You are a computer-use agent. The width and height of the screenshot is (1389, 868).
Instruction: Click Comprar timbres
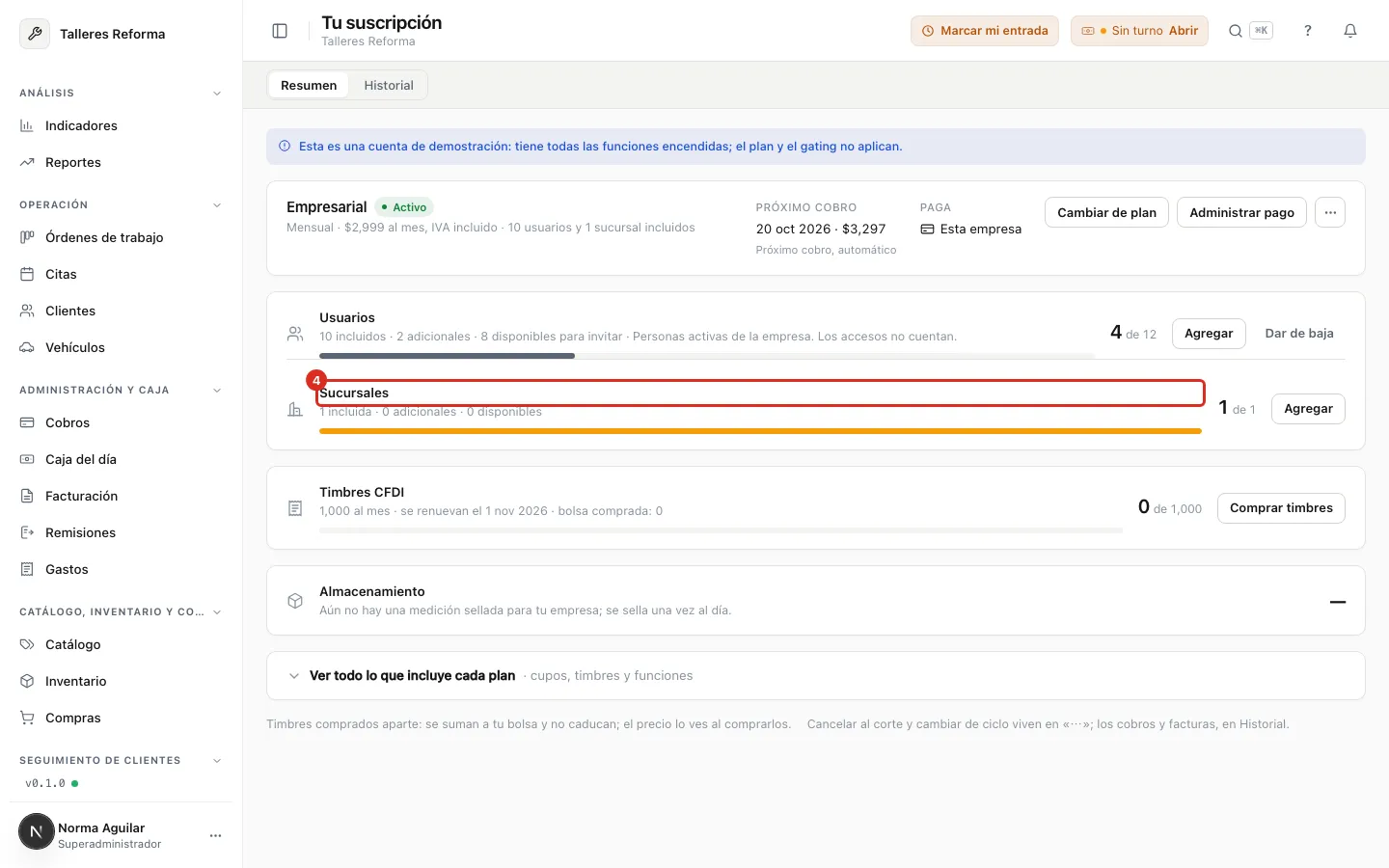click(x=1281, y=507)
